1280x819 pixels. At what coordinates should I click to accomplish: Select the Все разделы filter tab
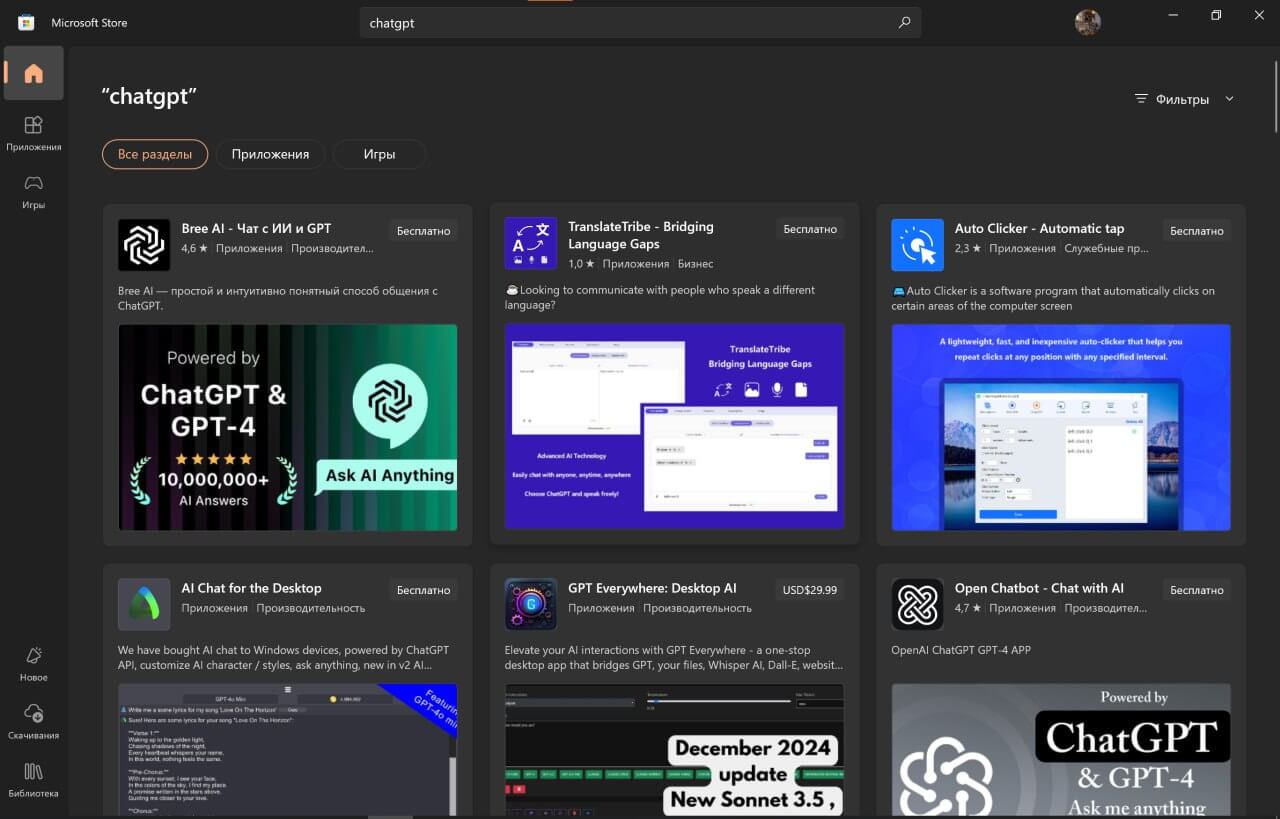tap(155, 154)
